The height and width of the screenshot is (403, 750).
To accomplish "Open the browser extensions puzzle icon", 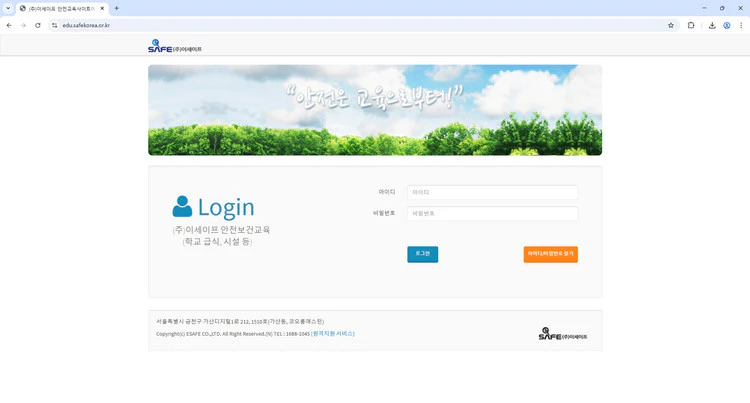I will (x=691, y=25).
